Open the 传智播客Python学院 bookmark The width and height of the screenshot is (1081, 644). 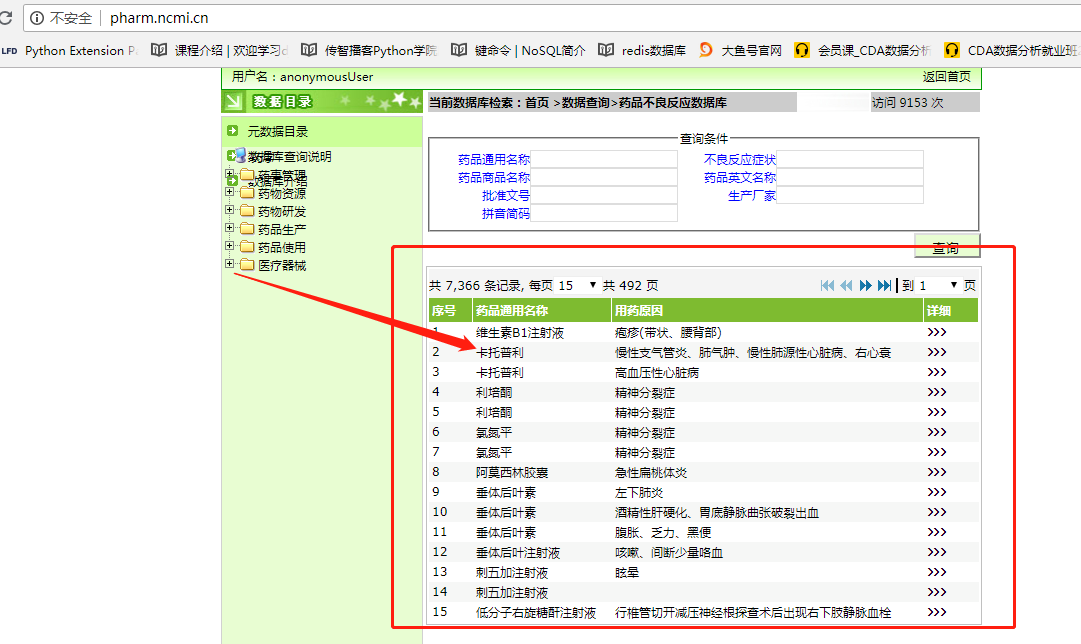click(x=370, y=50)
